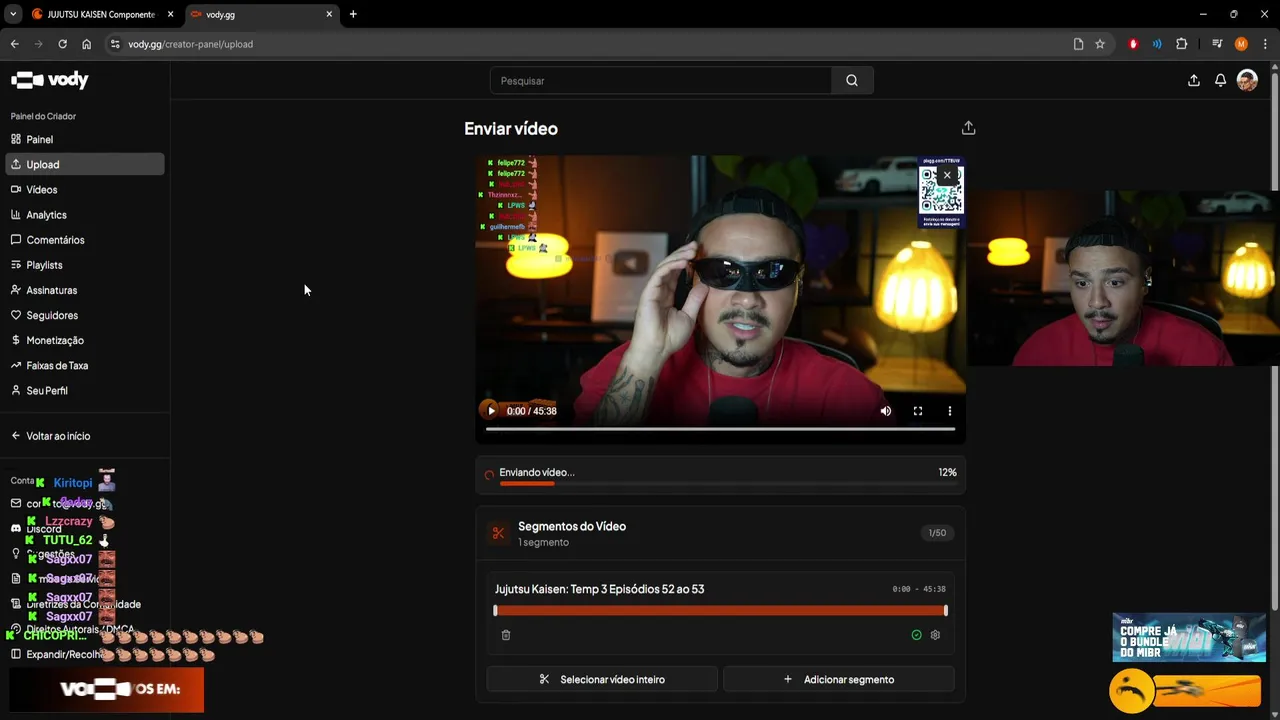Click the 1/50 segment counter badge

[x=937, y=533]
